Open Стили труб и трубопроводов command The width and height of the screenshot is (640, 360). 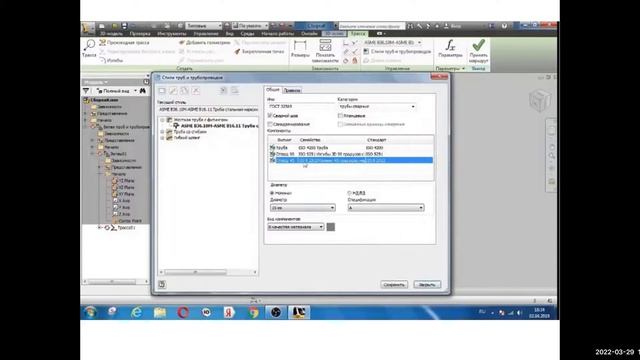click(x=397, y=51)
